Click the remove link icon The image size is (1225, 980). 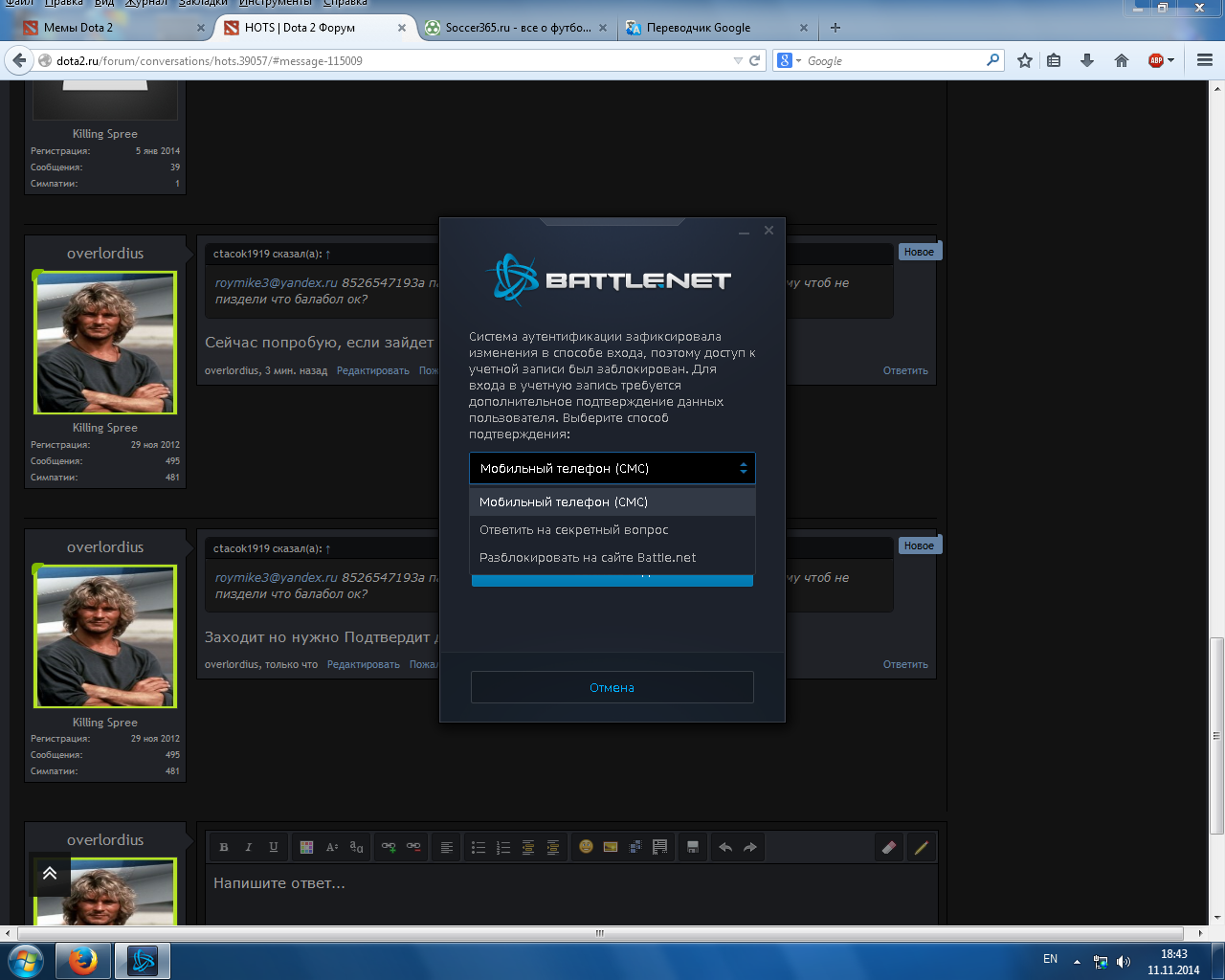[x=413, y=847]
